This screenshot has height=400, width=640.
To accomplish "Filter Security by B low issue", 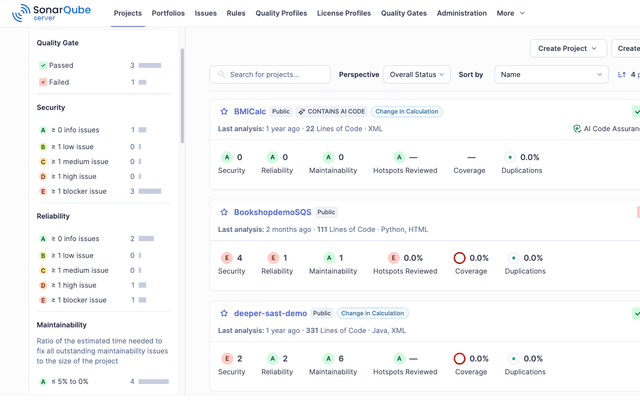I will 100,147.
